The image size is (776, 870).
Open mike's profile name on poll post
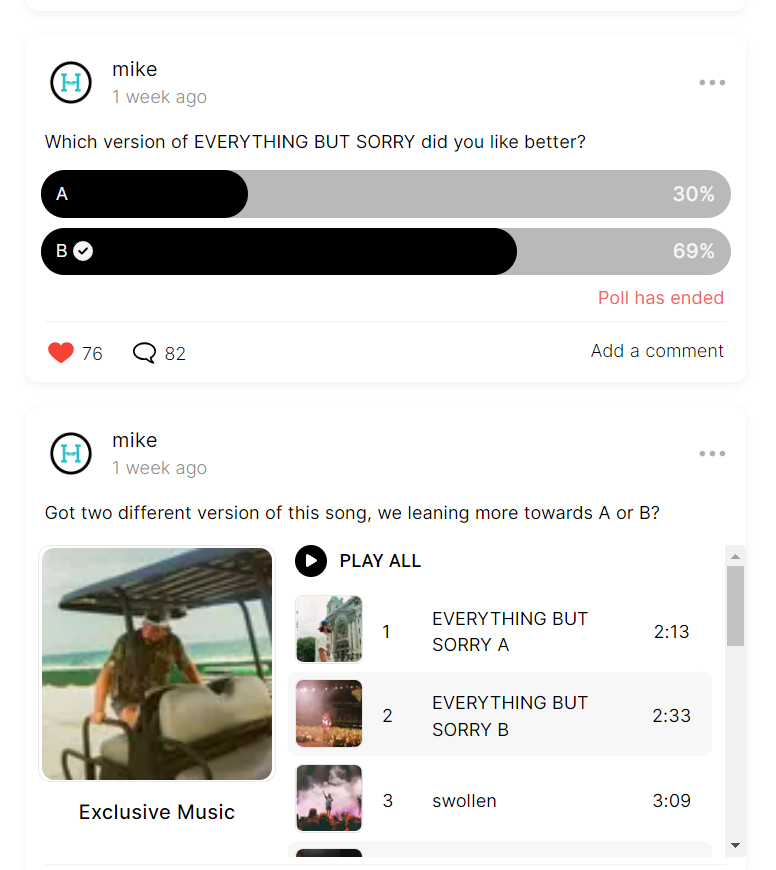(135, 69)
